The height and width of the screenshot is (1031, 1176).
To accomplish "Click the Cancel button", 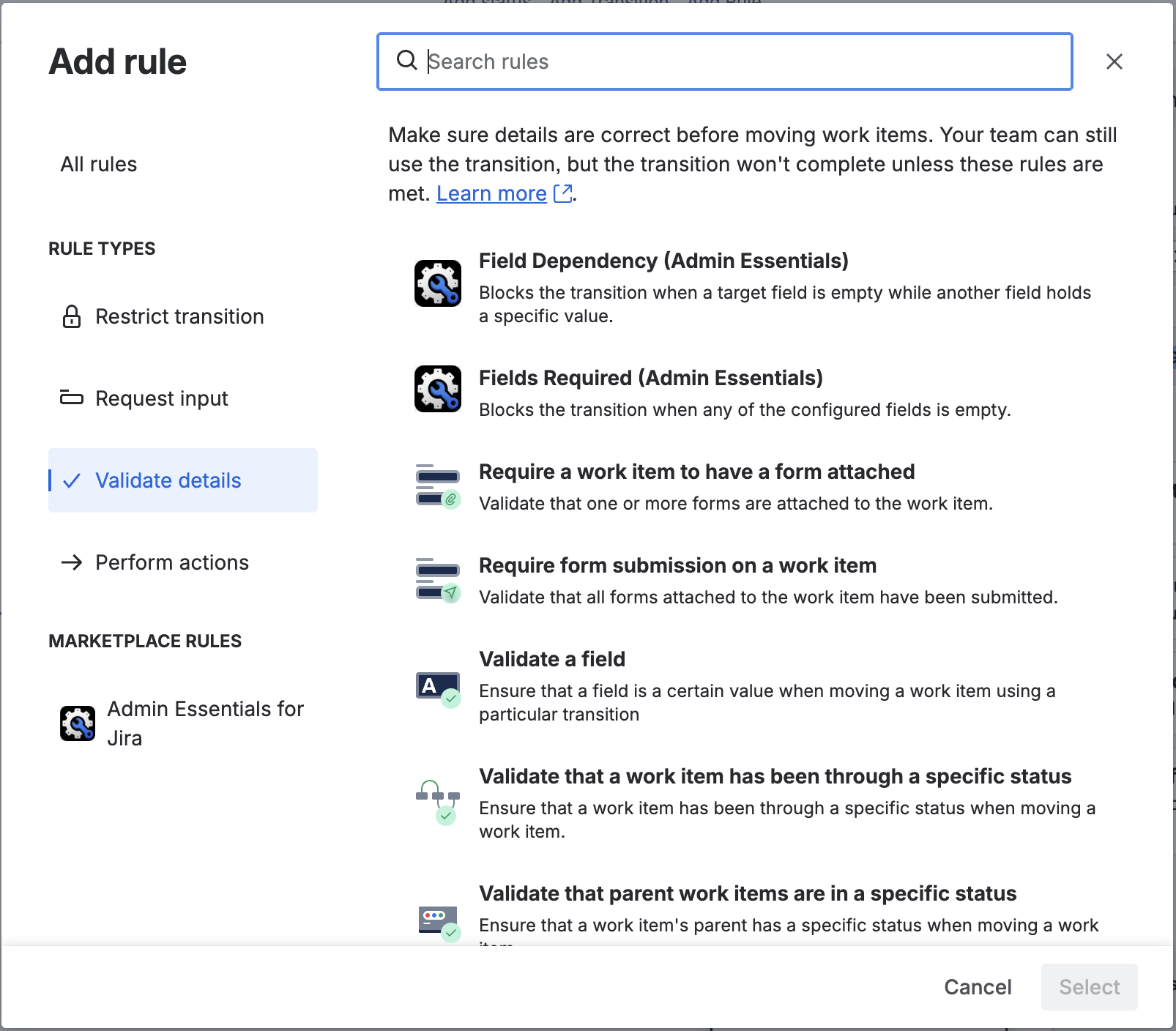I will [978, 987].
